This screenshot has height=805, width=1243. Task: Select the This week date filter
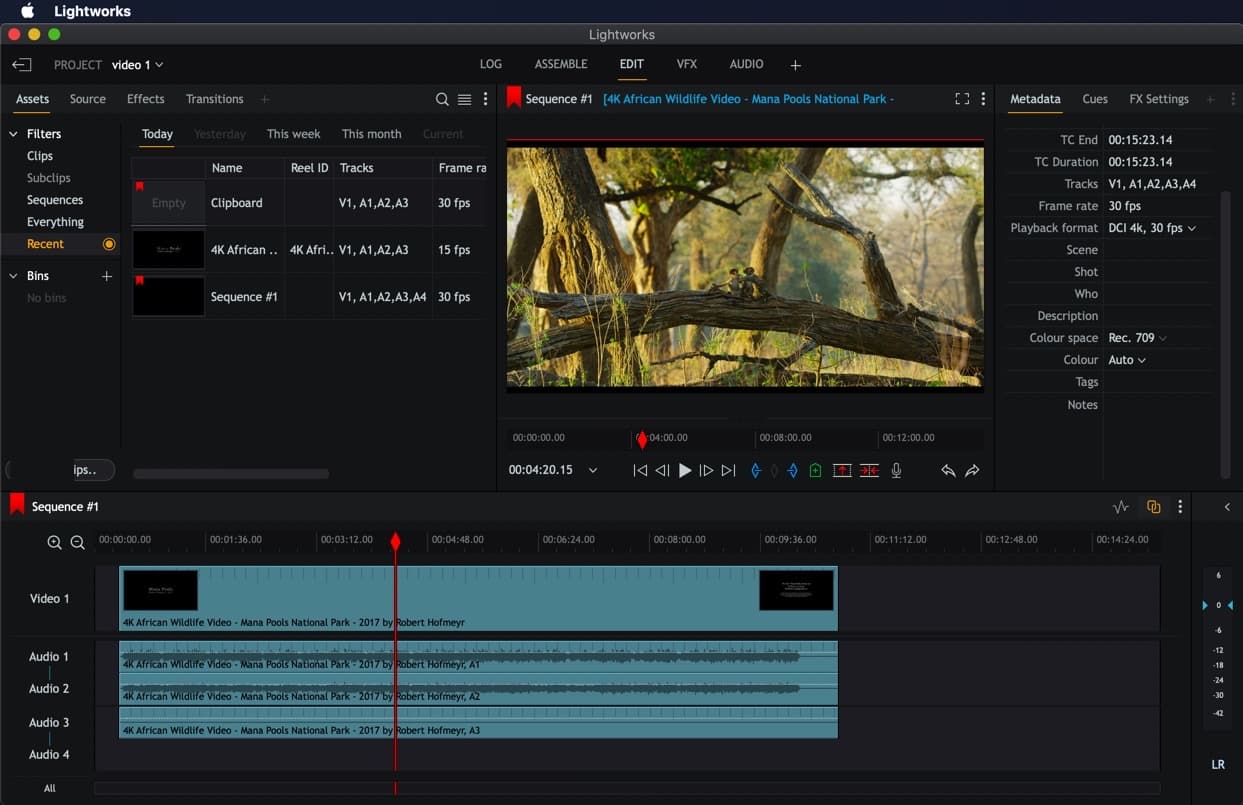point(293,134)
